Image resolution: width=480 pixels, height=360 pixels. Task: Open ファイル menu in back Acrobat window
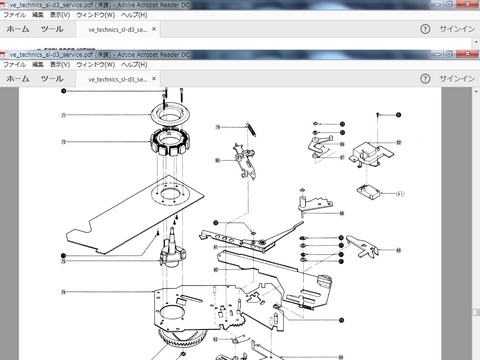(14, 15)
